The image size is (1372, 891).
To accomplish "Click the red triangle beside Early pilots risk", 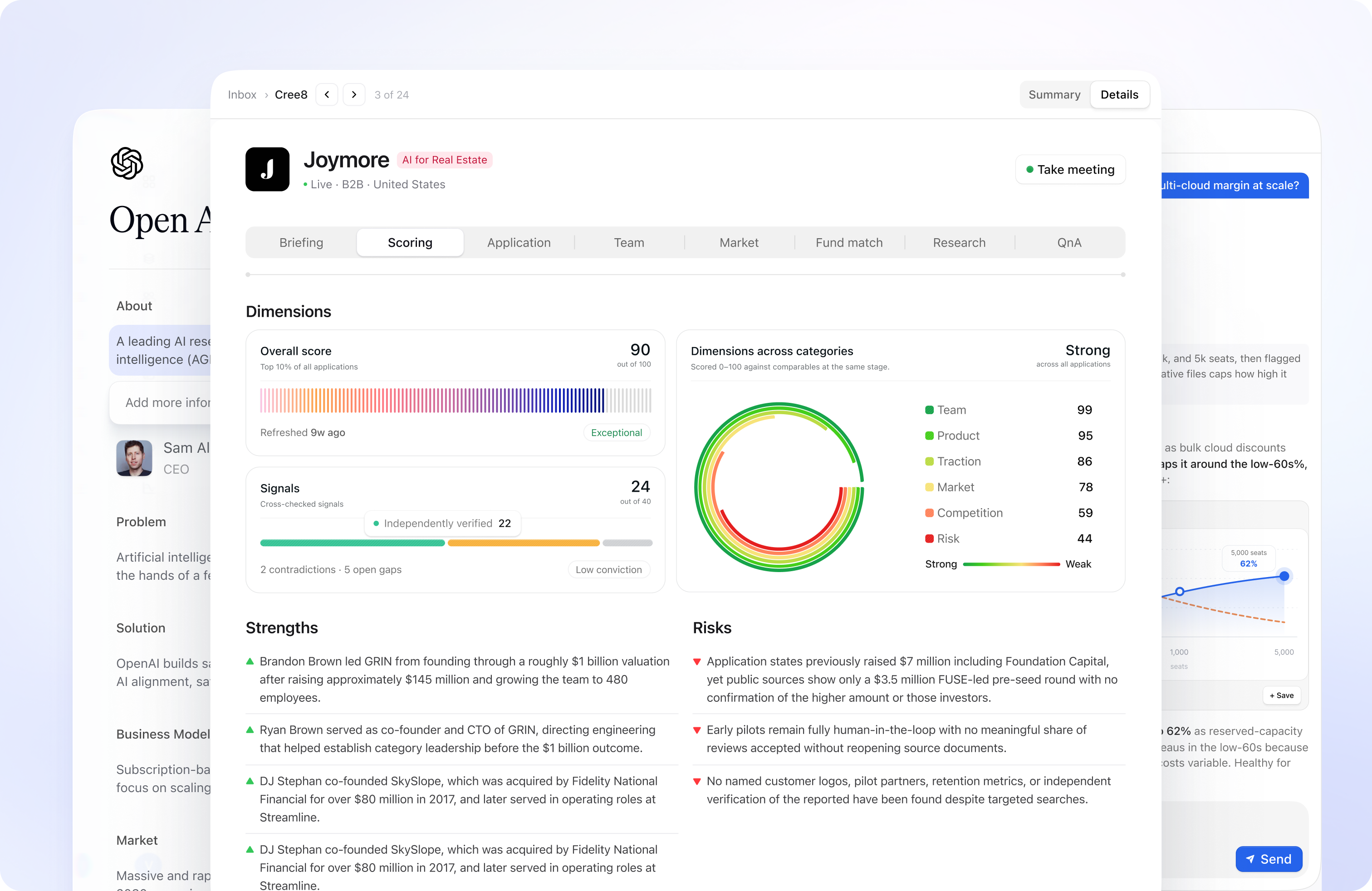I will click(696, 730).
